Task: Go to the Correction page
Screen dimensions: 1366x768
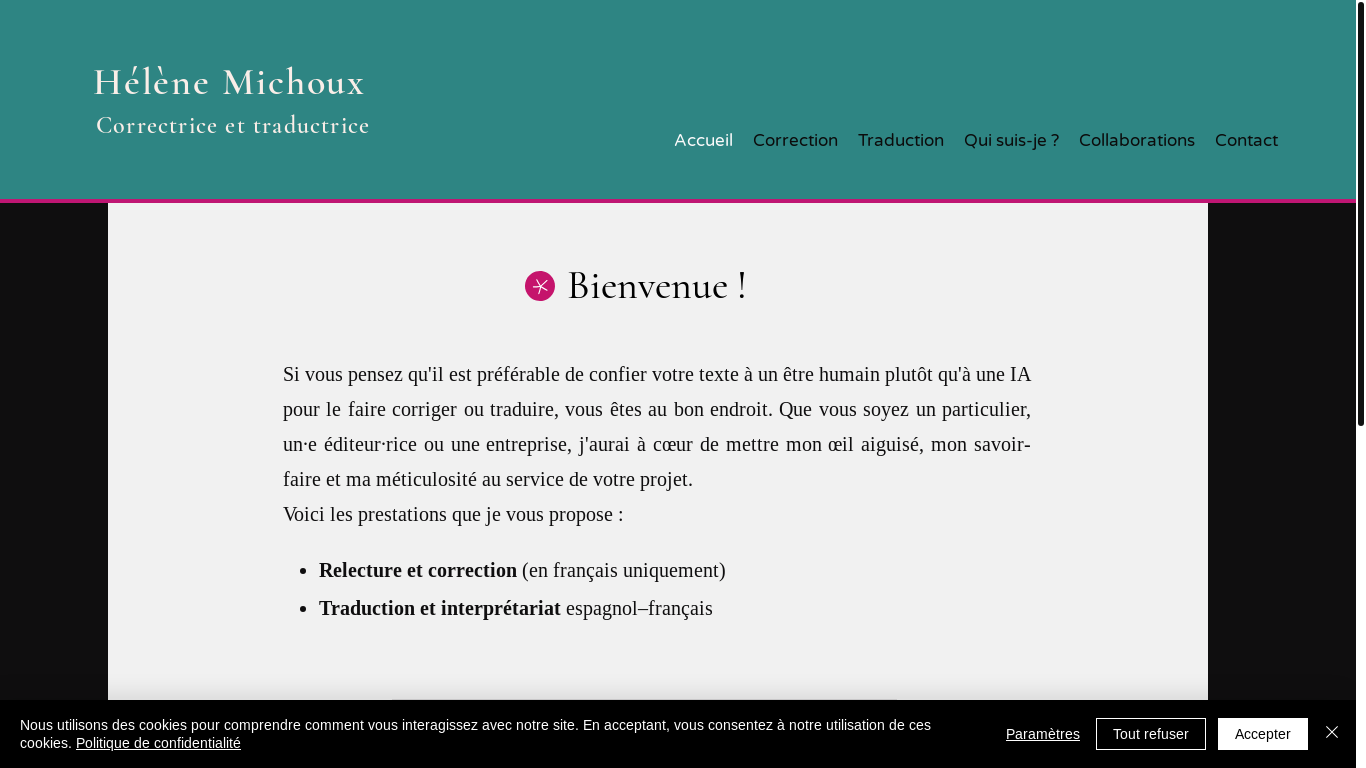Action: 795,140
